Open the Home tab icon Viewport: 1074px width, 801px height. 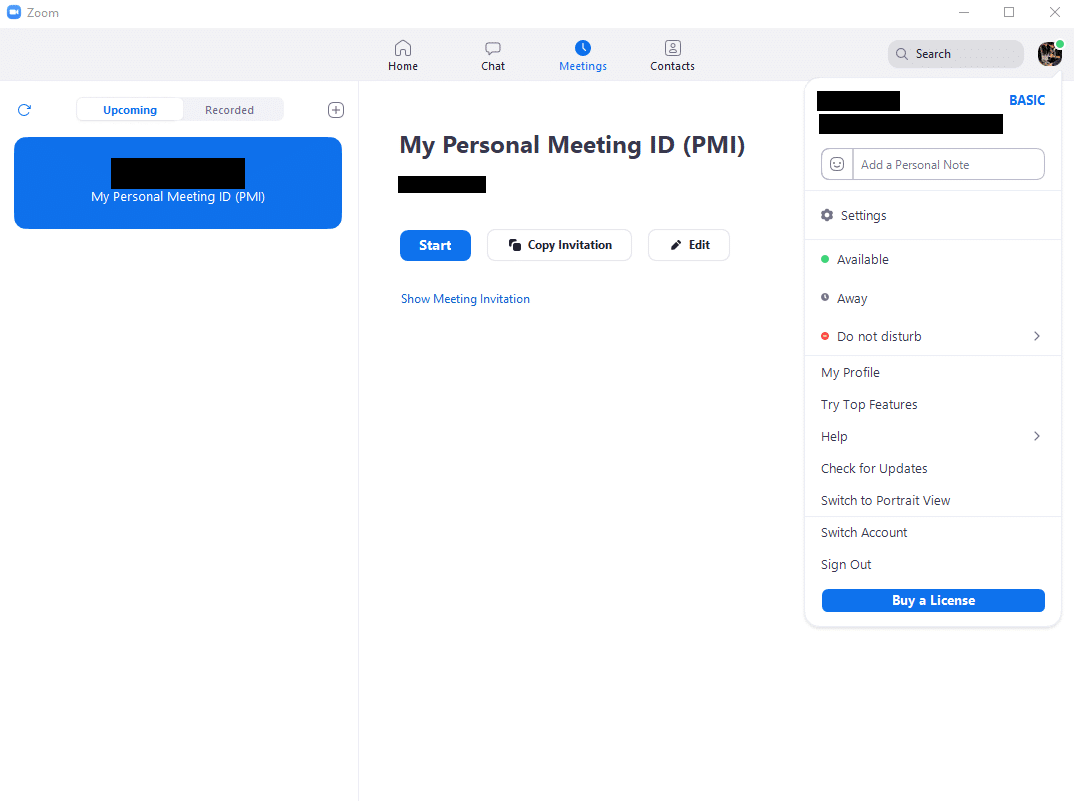pyautogui.click(x=403, y=48)
